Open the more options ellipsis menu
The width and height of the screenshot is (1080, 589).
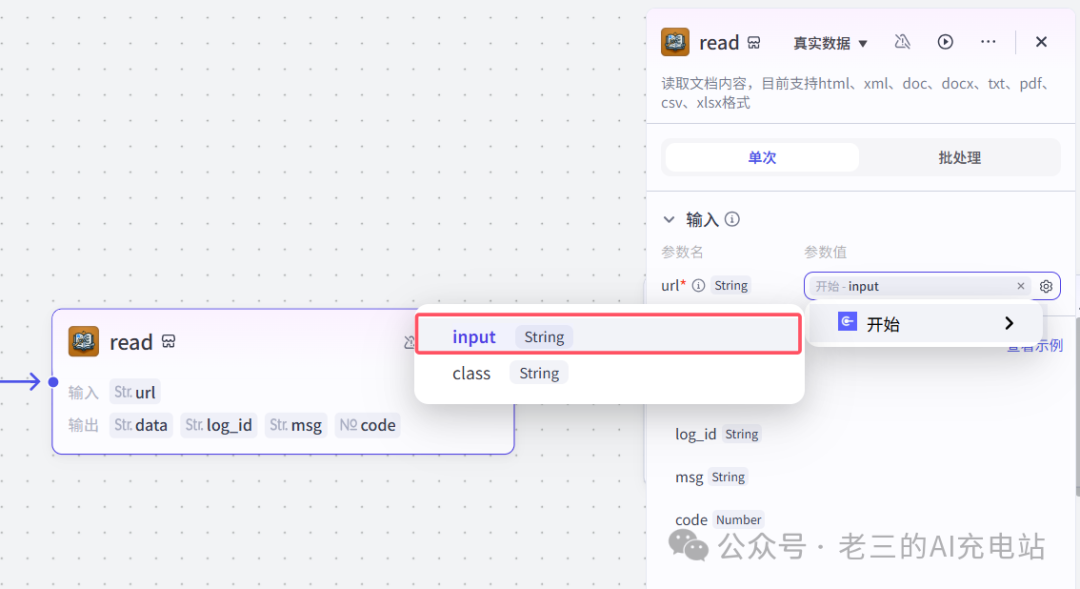(988, 42)
